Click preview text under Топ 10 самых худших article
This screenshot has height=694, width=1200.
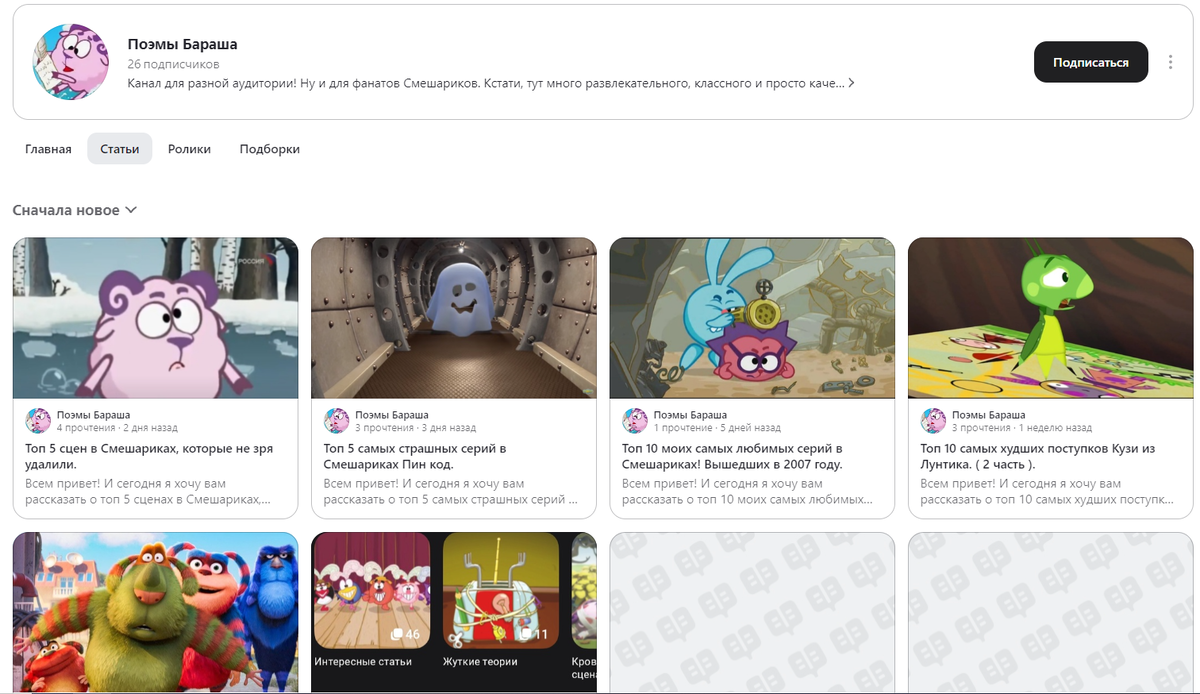[1046, 492]
